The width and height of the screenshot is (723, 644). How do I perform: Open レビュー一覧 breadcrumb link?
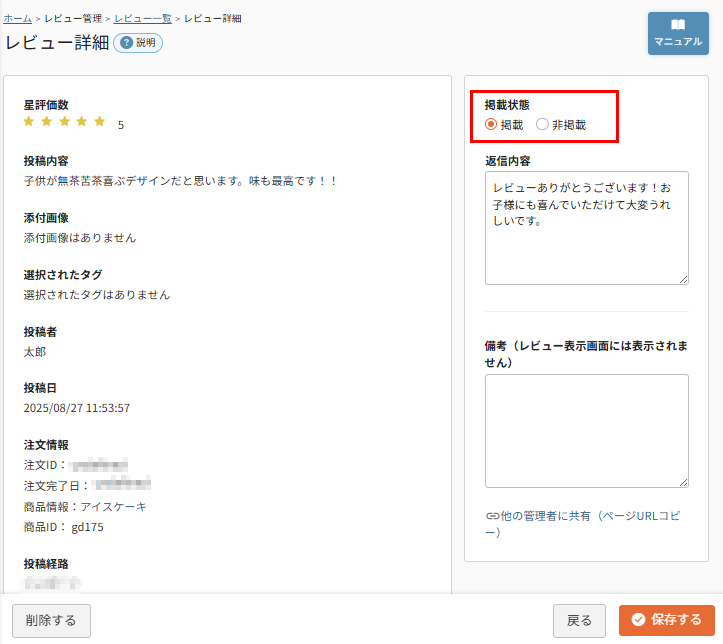[x=143, y=18]
